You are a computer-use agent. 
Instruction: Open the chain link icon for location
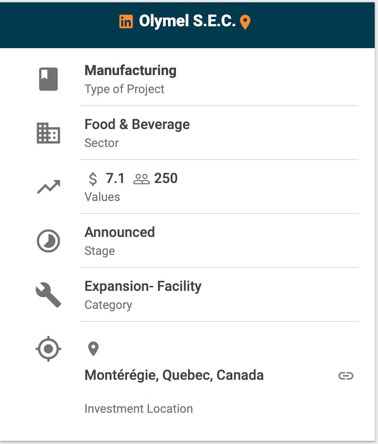(346, 376)
